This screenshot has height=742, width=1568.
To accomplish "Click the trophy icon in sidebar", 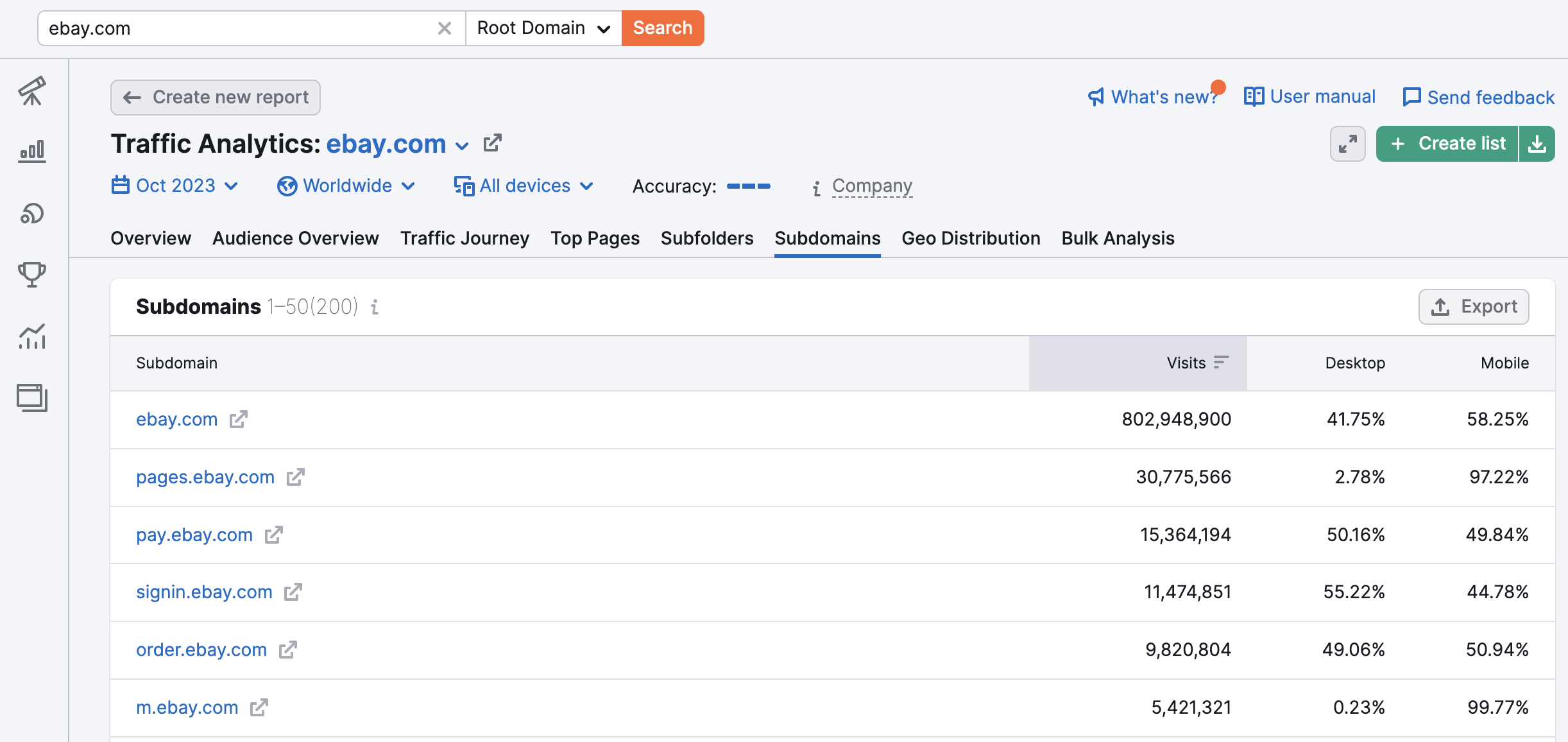I will click(32, 274).
